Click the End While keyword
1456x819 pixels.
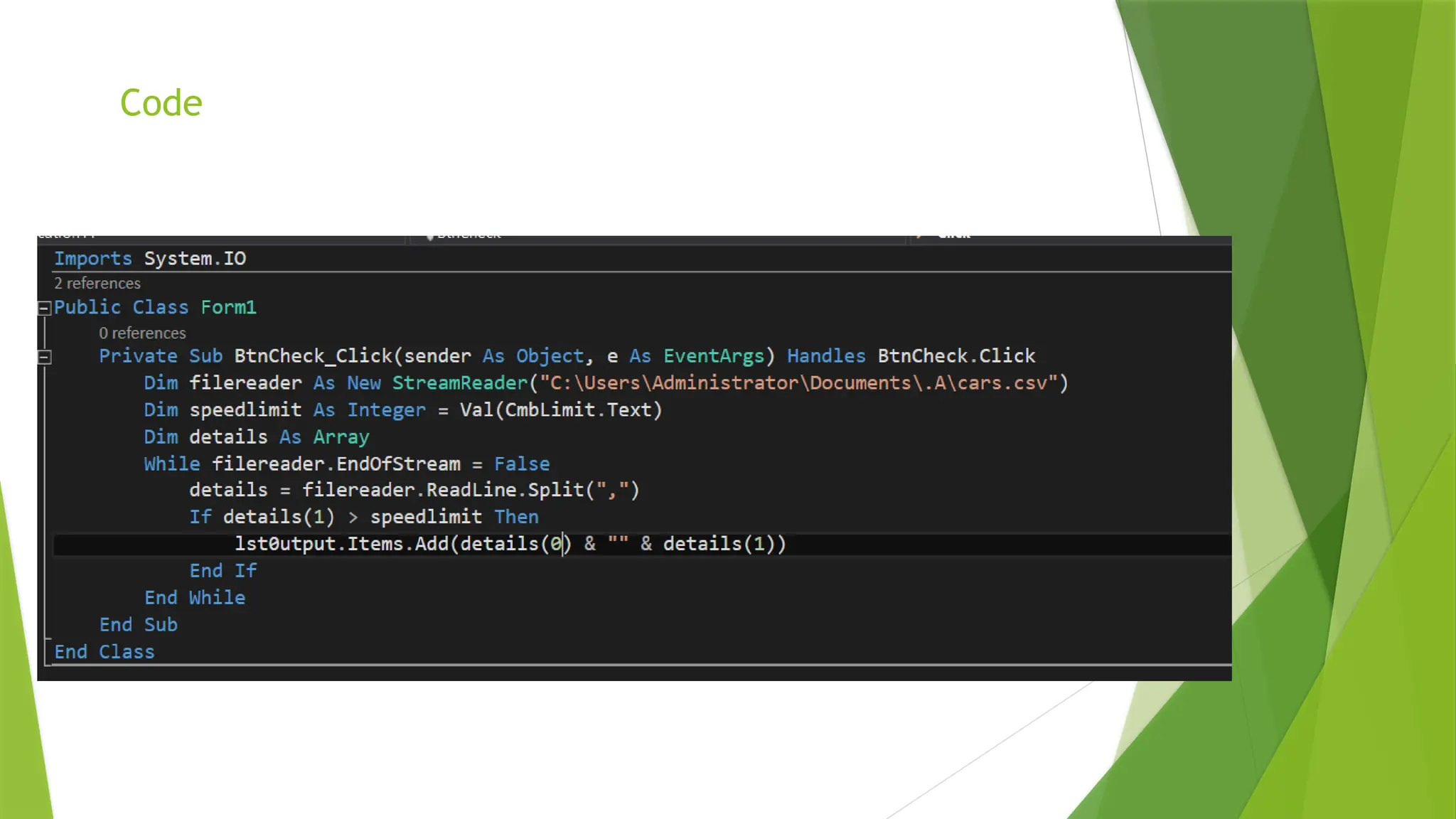(195, 598)
